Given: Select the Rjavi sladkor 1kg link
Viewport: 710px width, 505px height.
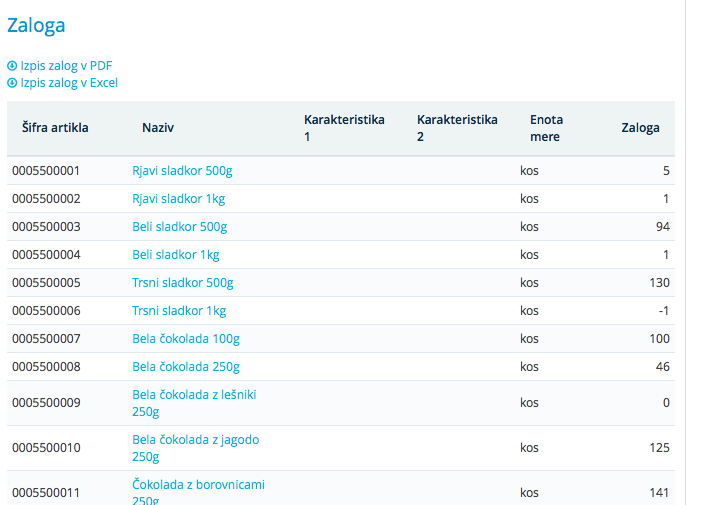Looking at the screenshot, I should pos(178,199).
